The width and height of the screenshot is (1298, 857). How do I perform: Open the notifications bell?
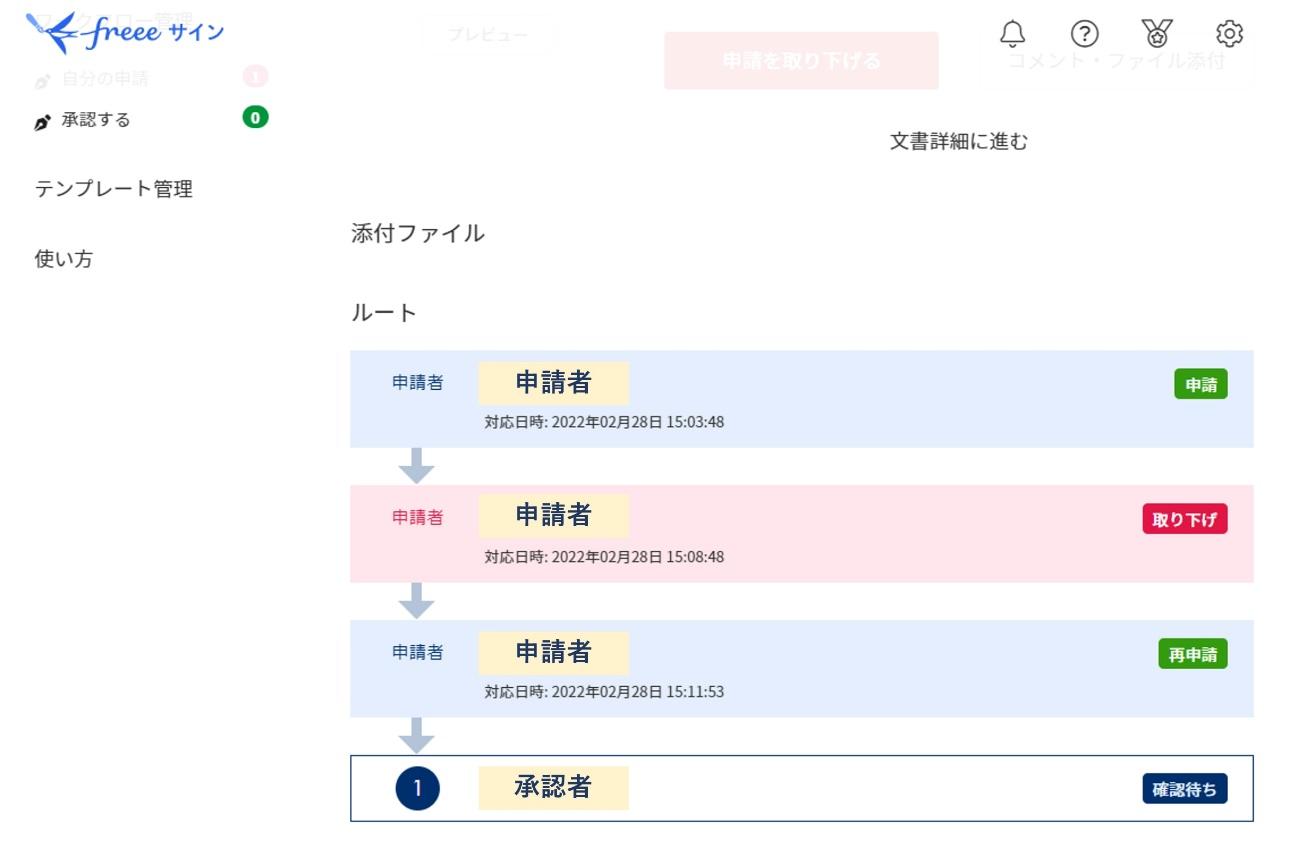pyautogui.click(x=1013, y=33)
